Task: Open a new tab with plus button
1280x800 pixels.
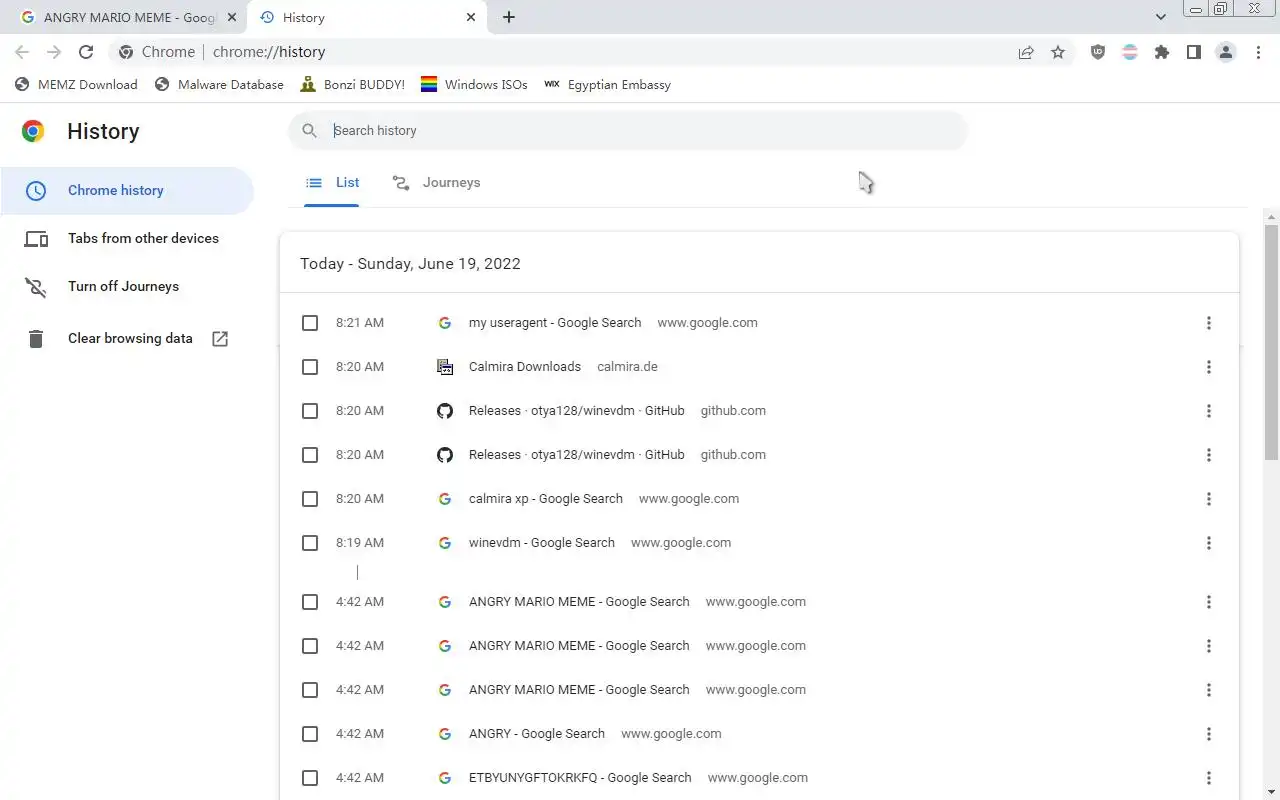Action: click(509, 17)
